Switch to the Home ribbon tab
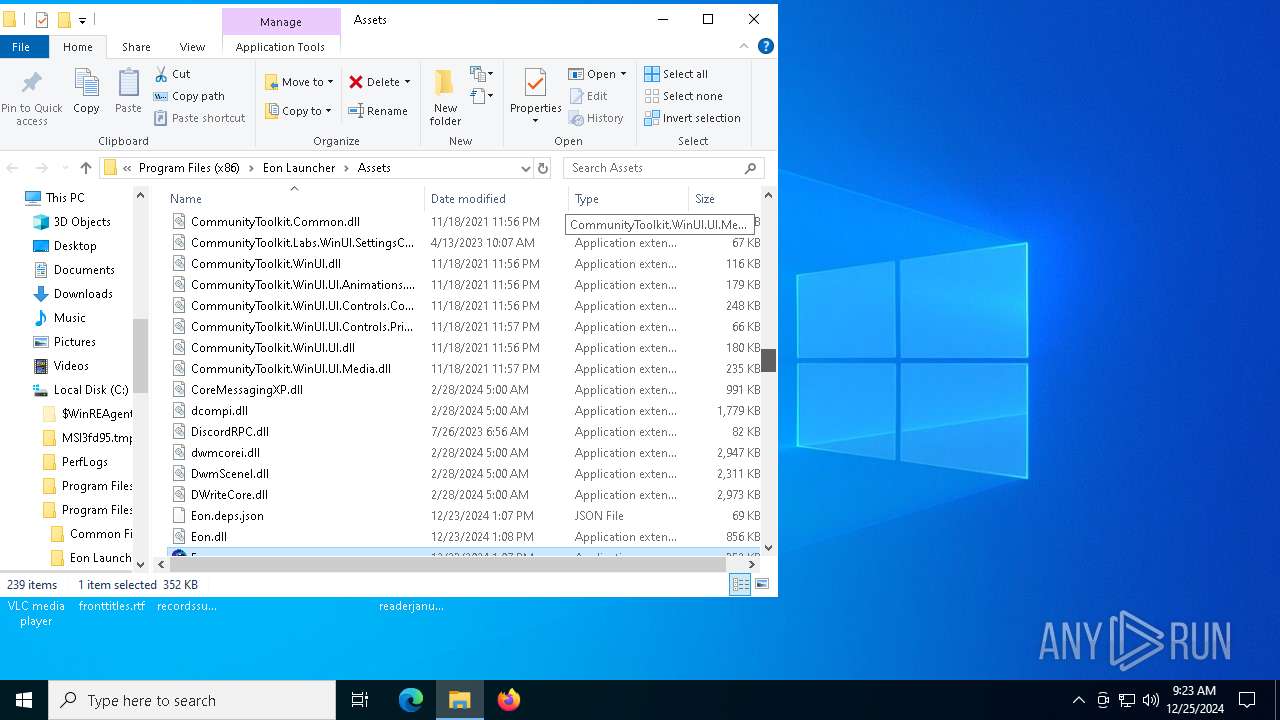This screenshot has width=1280, height=720. coord(78,46)
